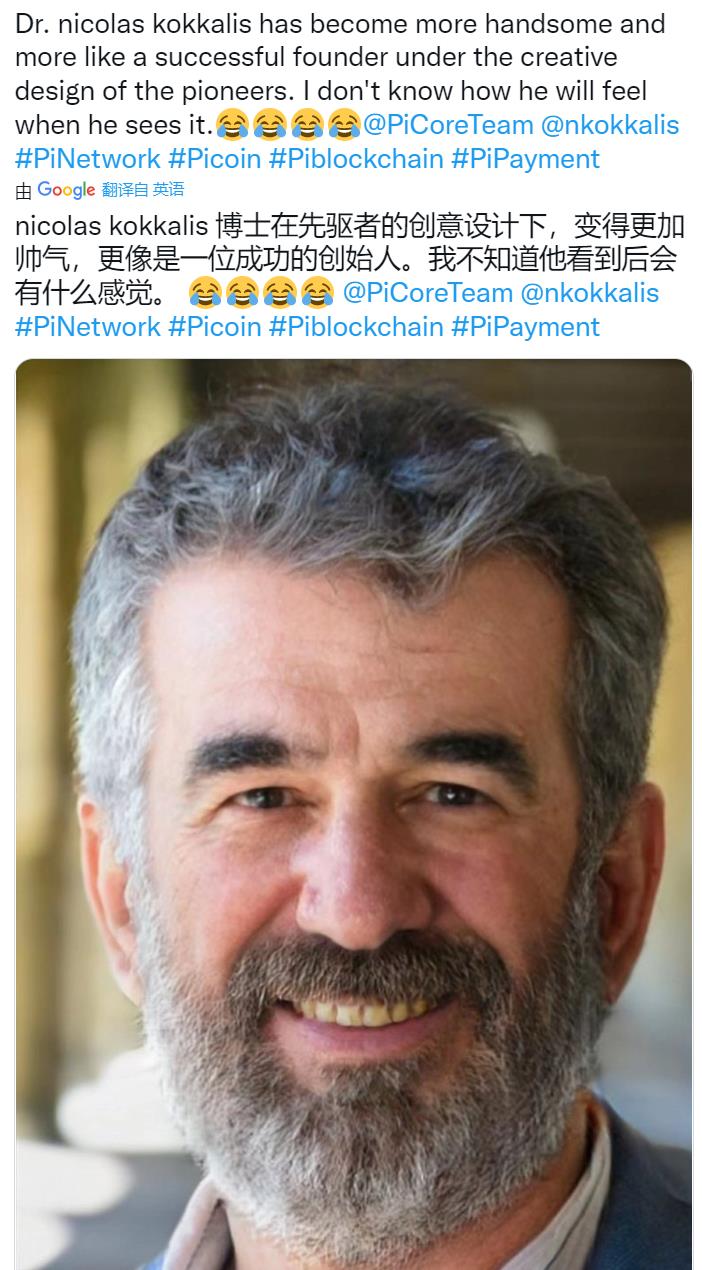Open @nkokkalis mention in English tweet
Screen dimensions: 702x1270
[610, 125]
